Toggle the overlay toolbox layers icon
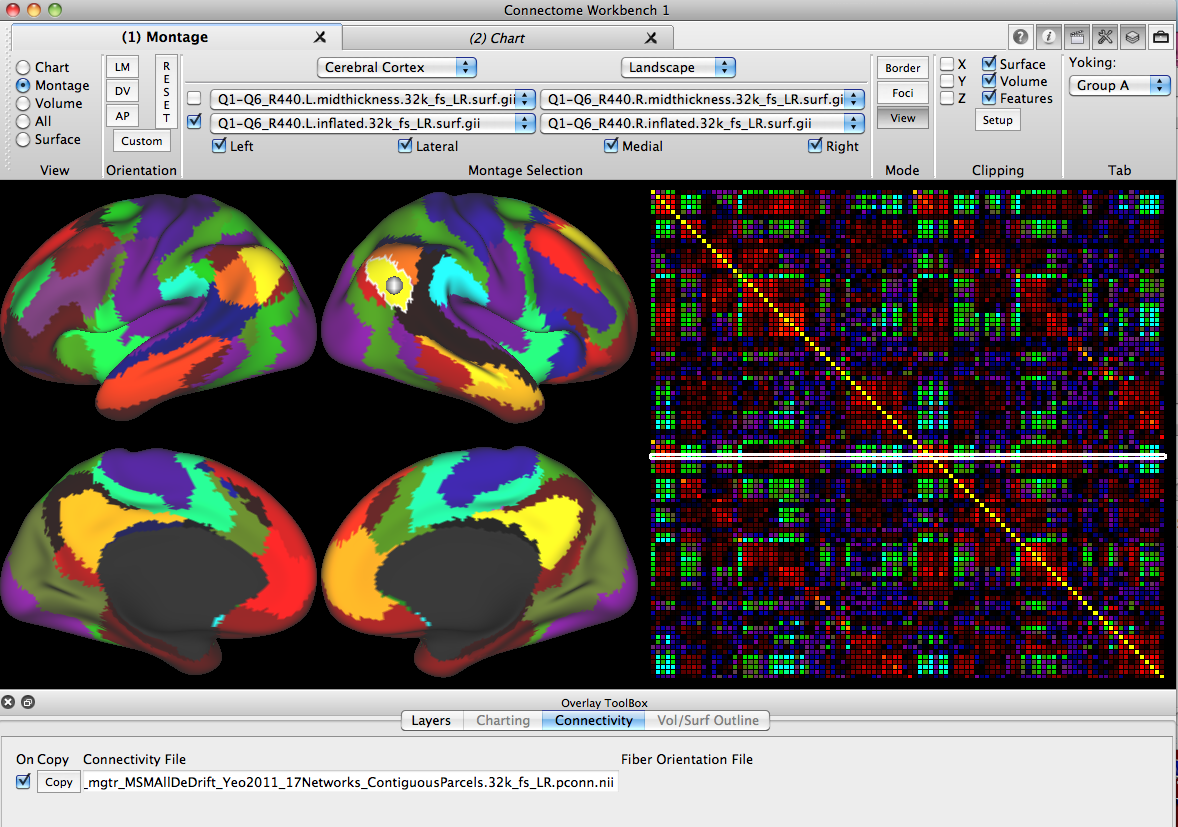Viewport: 1178px width, 827px height. [1132, 37]
